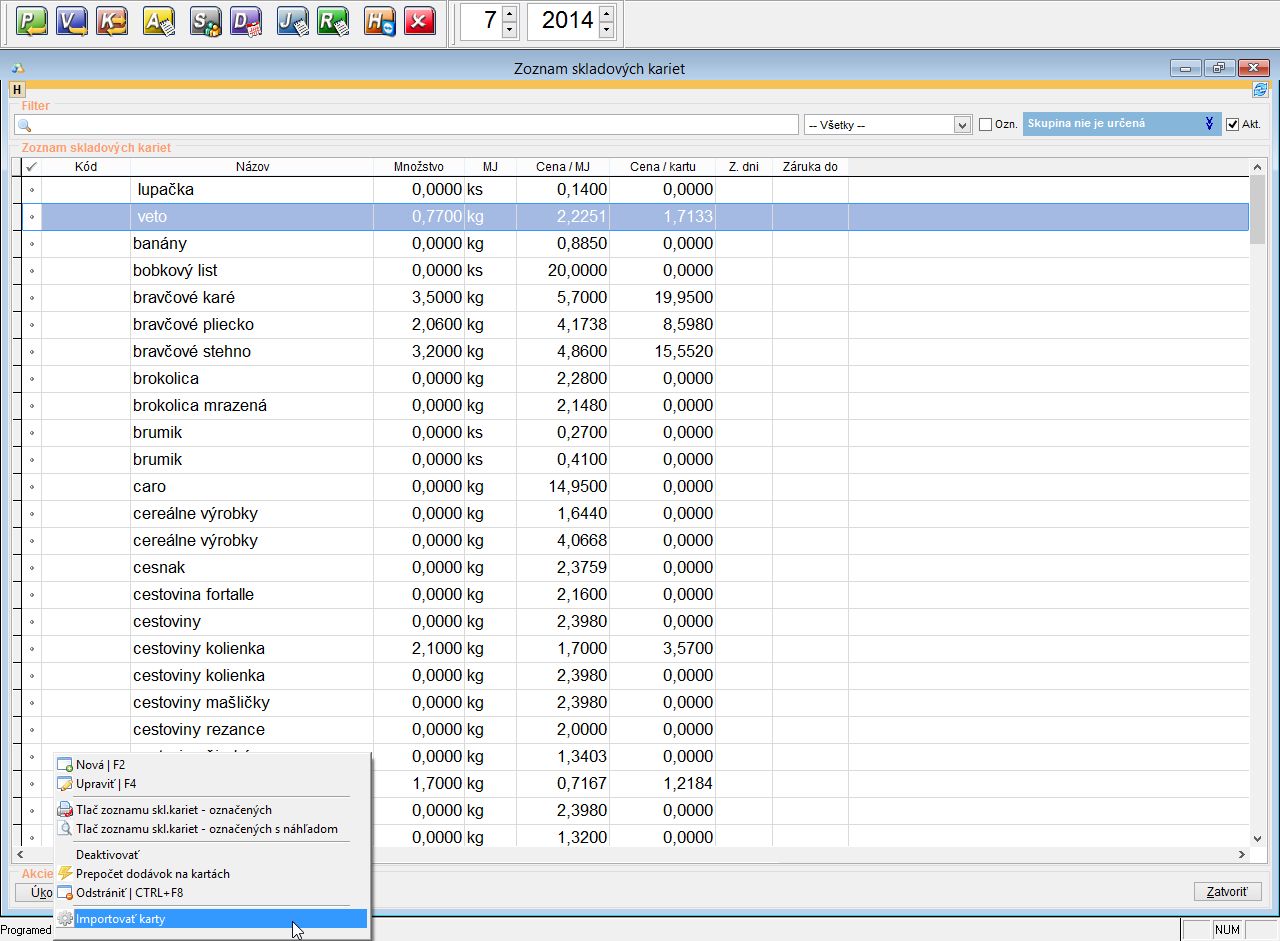1280x941 pixels.
Task: Sort by the Množstvo column header
Action: point(419,167)
